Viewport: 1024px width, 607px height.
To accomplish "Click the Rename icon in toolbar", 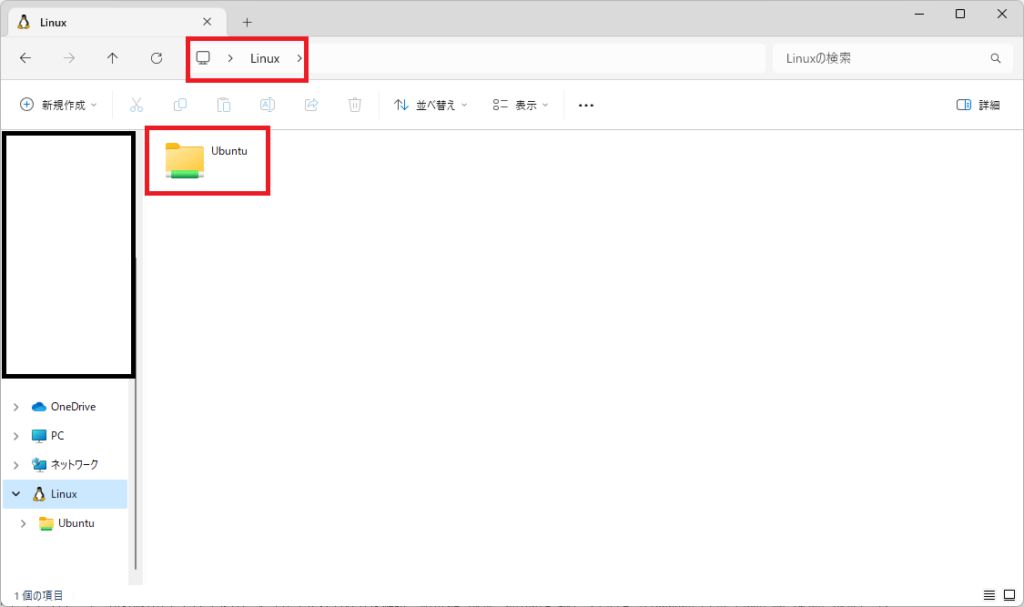I will point(267,105).
